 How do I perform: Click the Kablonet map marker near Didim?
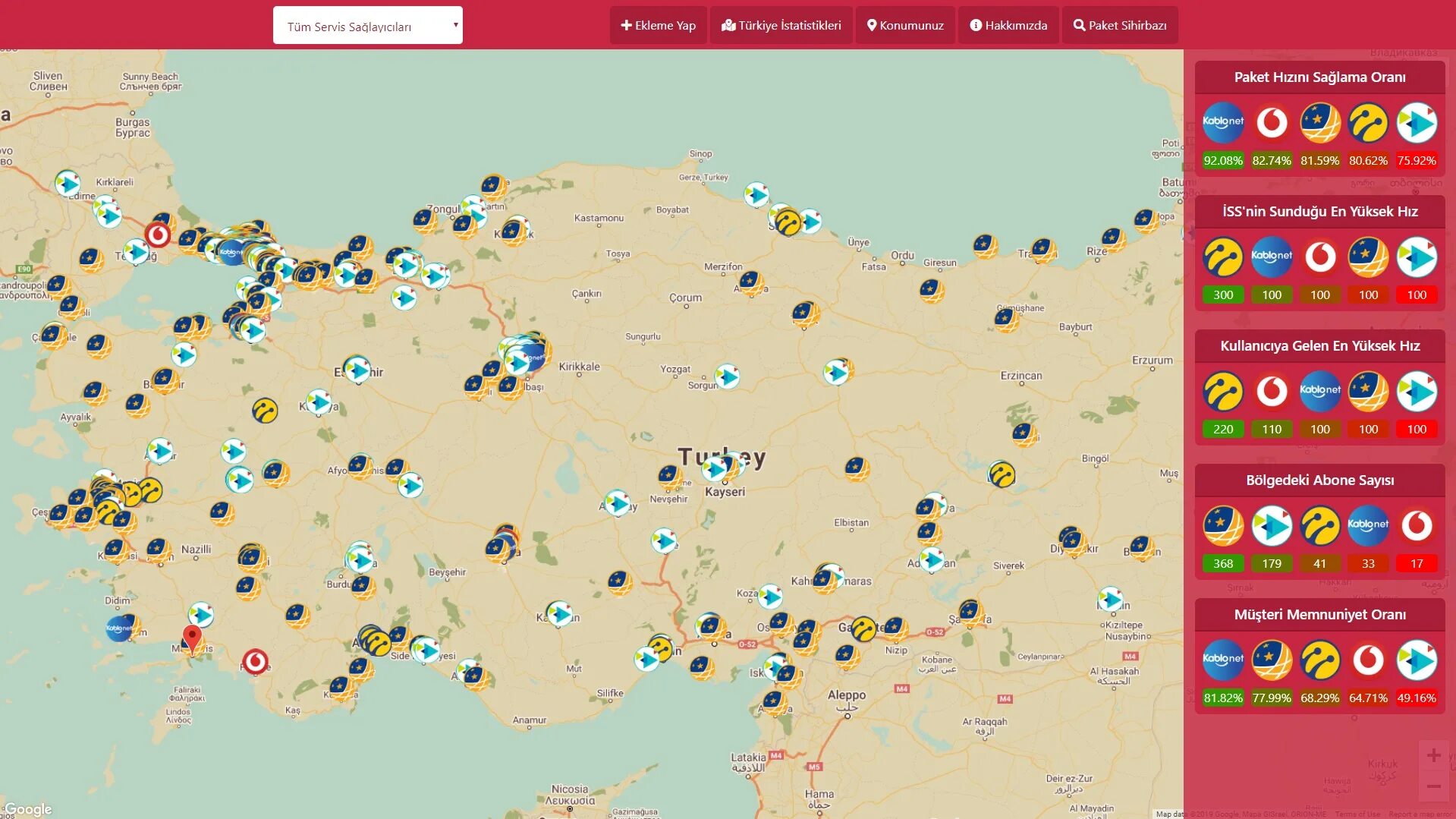[119, 628]
